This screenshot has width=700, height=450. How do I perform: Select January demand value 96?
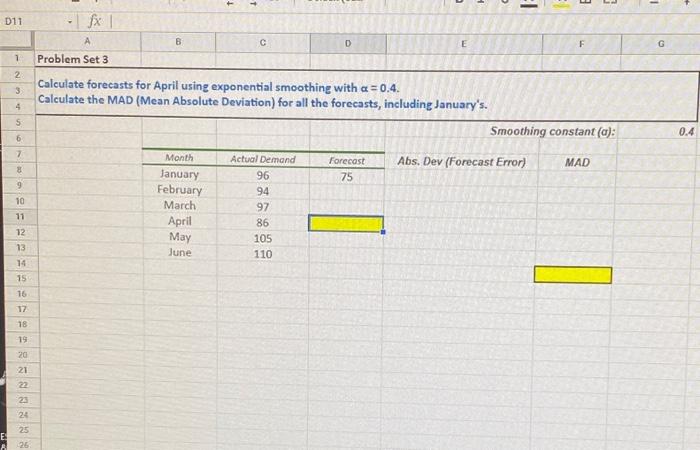coord(263,176)
